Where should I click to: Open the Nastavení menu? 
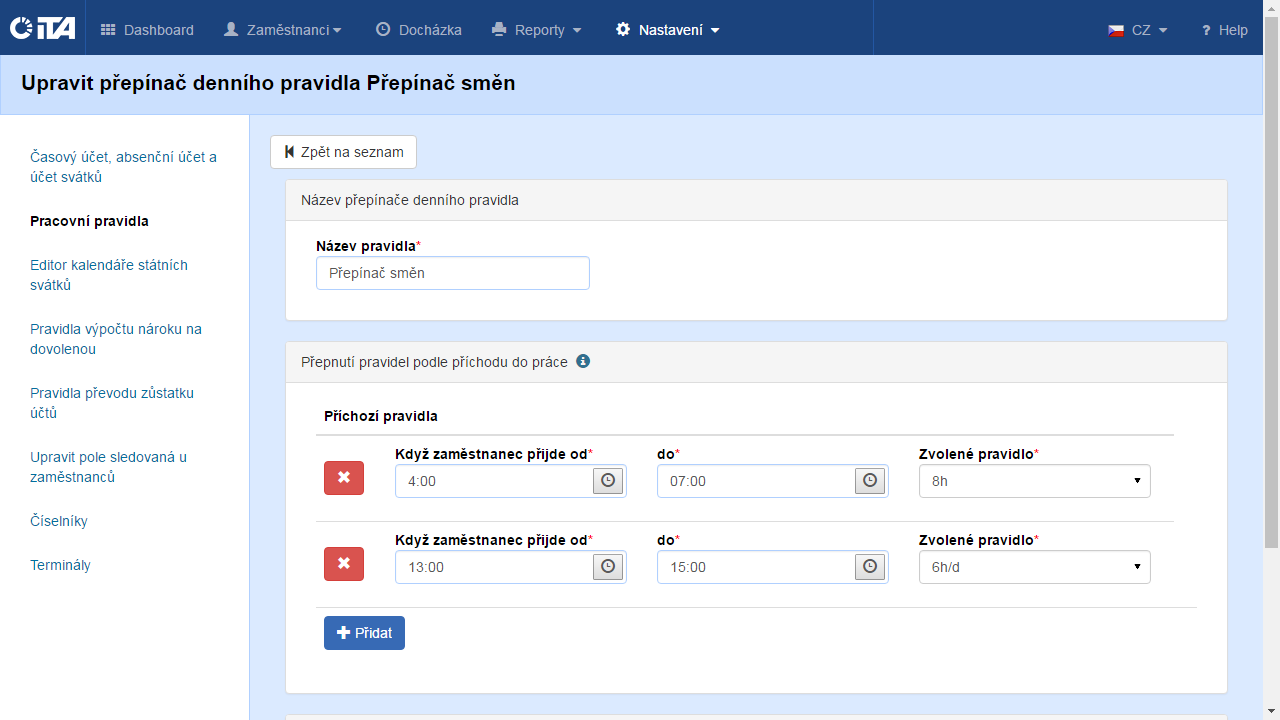pyautogui.click(x=668, y=30)
